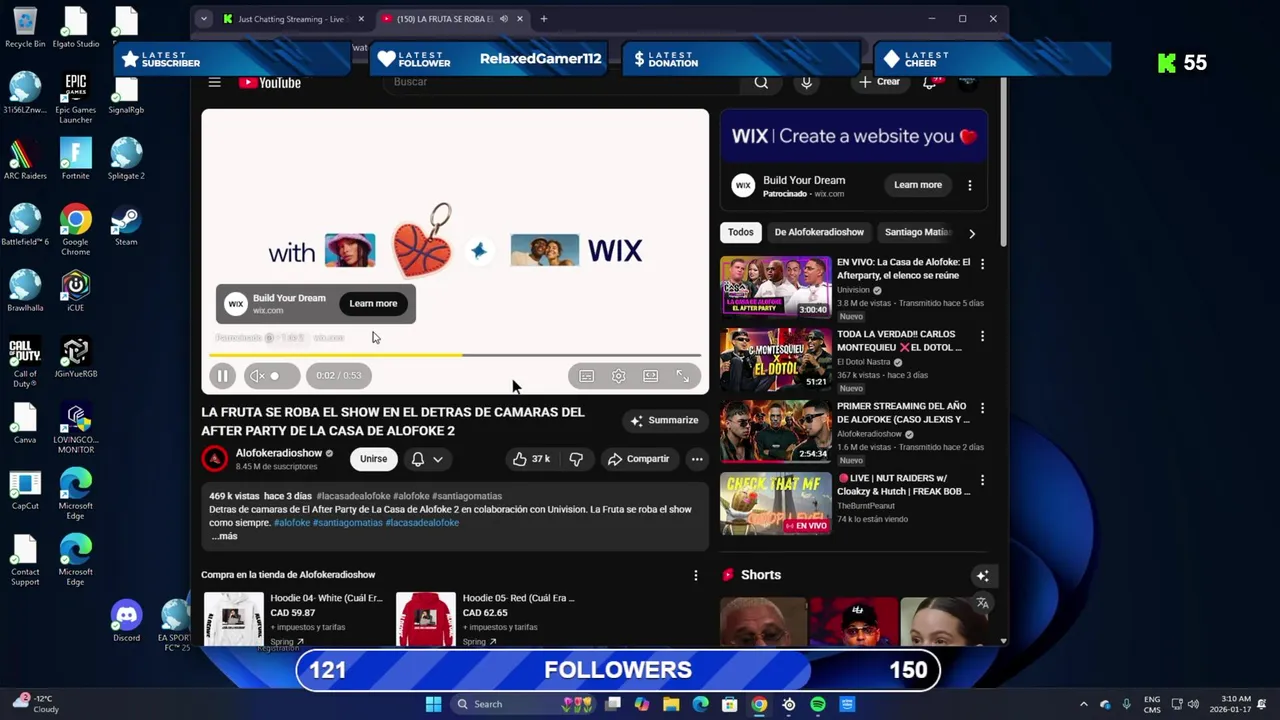Open more actions menu below the video

click(697, 459)
